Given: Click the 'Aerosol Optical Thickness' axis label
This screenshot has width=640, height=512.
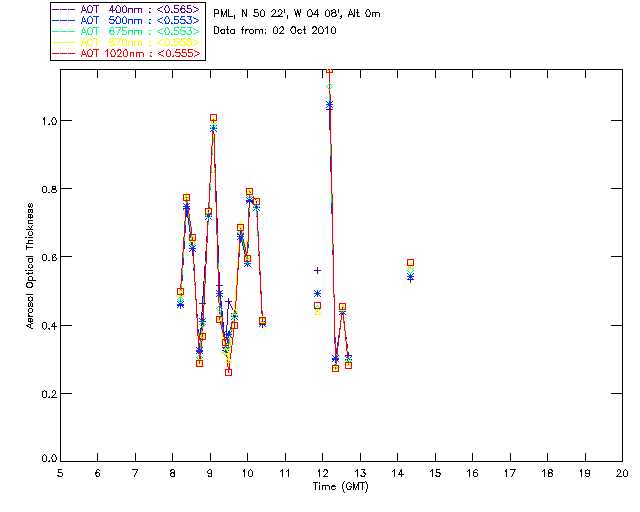Looking at the screenshot, I should click(x=29, y=266).
